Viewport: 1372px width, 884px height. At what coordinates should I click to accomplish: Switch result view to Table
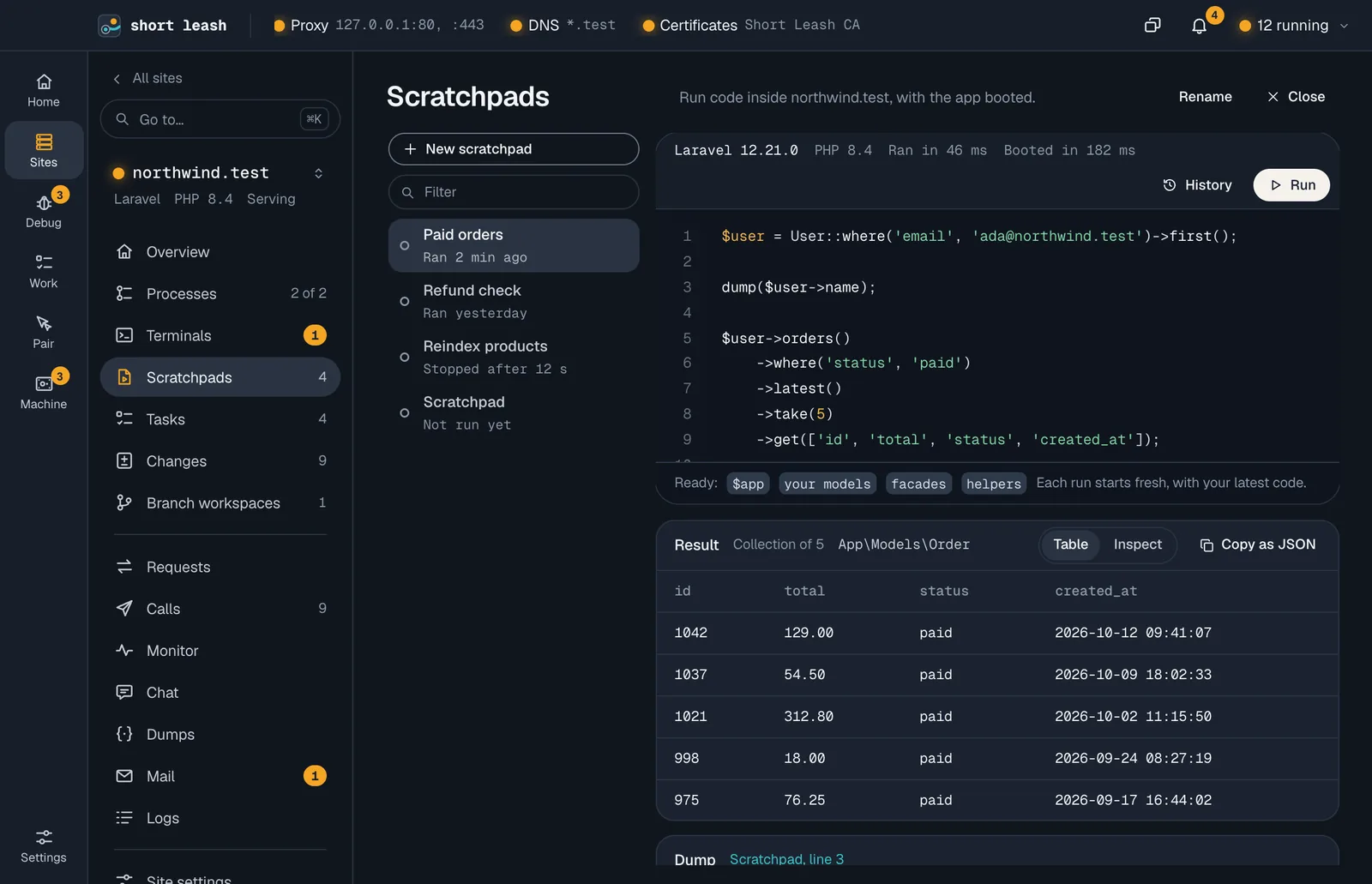1070,544
